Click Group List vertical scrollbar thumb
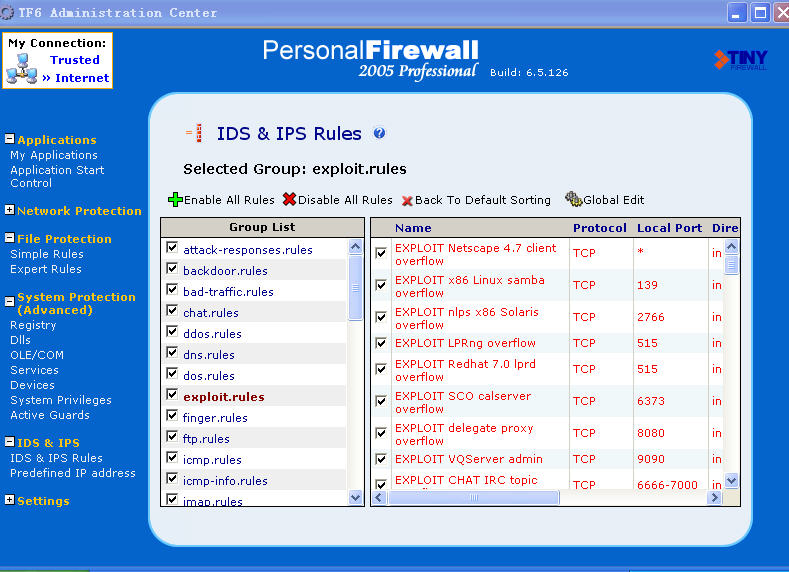Viewport: 789px width, 572px height. [x=355, y=287]
